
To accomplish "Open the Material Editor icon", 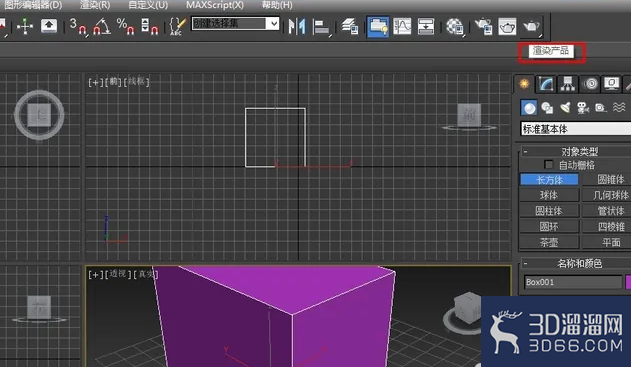I will click(455, 27).
